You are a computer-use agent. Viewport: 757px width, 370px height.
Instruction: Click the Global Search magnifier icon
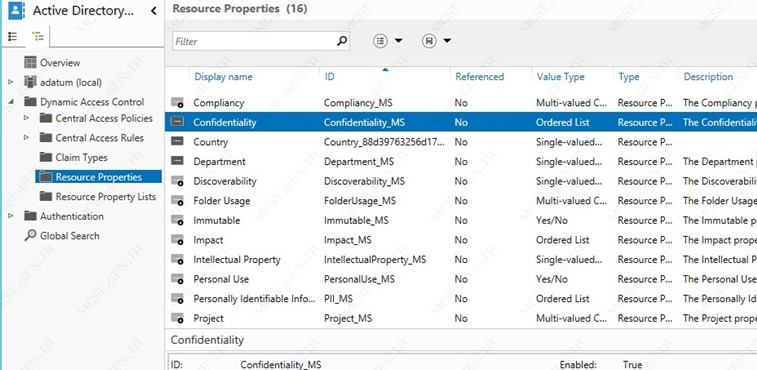click(x=30, y=236)
